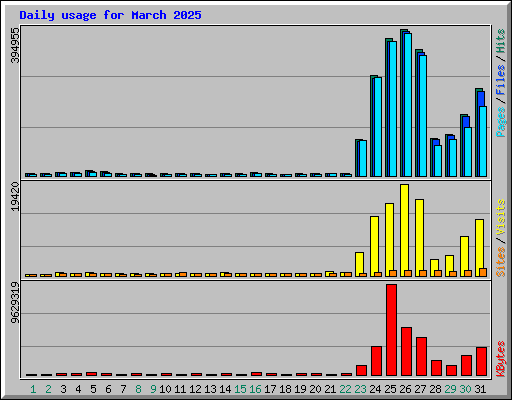Select day label 24 on the x-axis
This screenshot has width=512, height=400.
pos(375,389)
